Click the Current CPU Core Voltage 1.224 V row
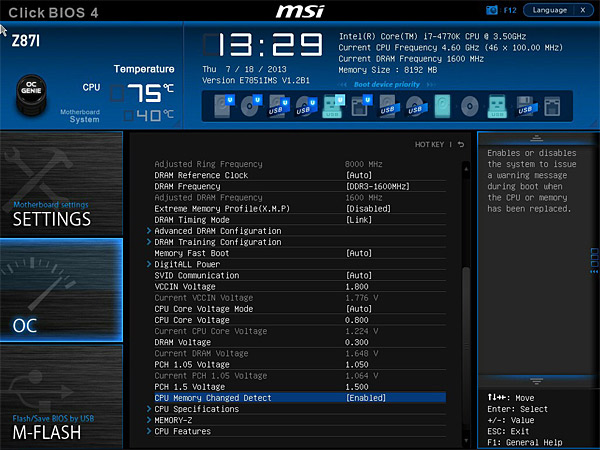600x450 pixels. click(x=300, y=331)
